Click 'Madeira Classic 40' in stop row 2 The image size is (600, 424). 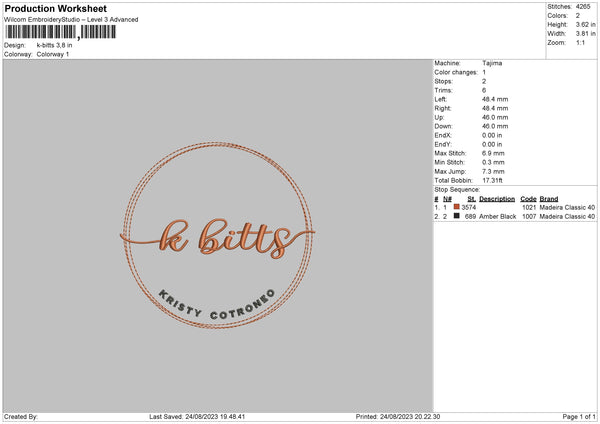567,217
